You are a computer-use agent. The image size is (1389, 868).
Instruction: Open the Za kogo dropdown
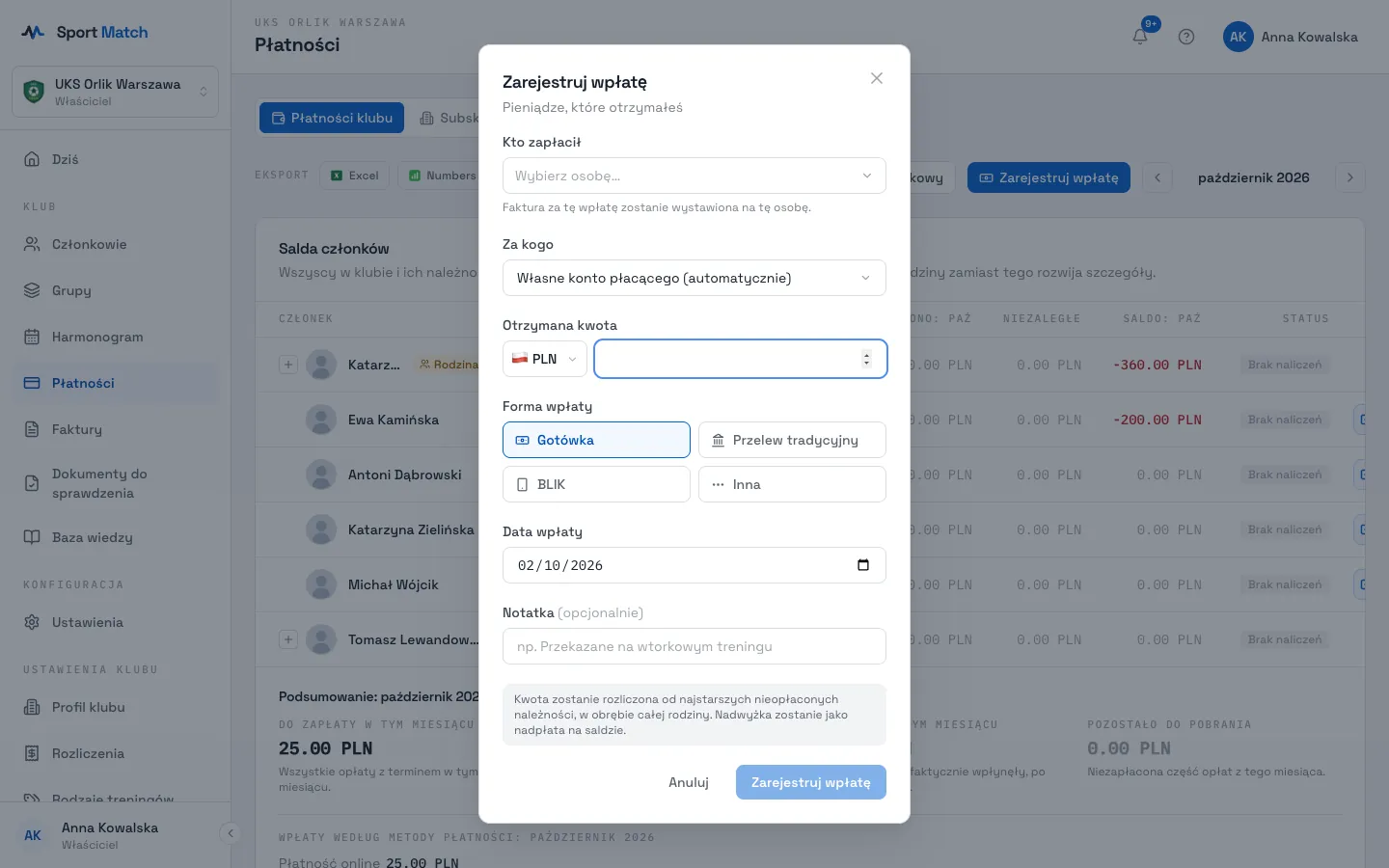(x=694, y=278)
